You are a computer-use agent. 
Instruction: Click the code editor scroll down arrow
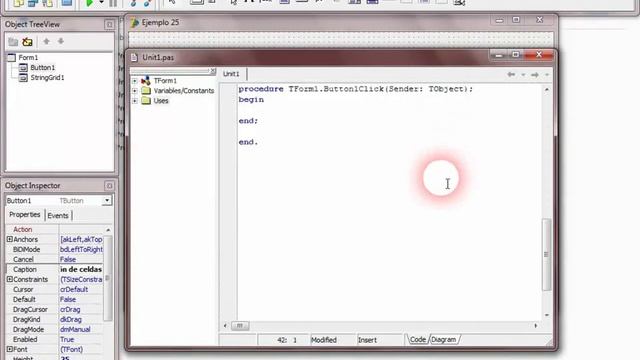[547, 315]
